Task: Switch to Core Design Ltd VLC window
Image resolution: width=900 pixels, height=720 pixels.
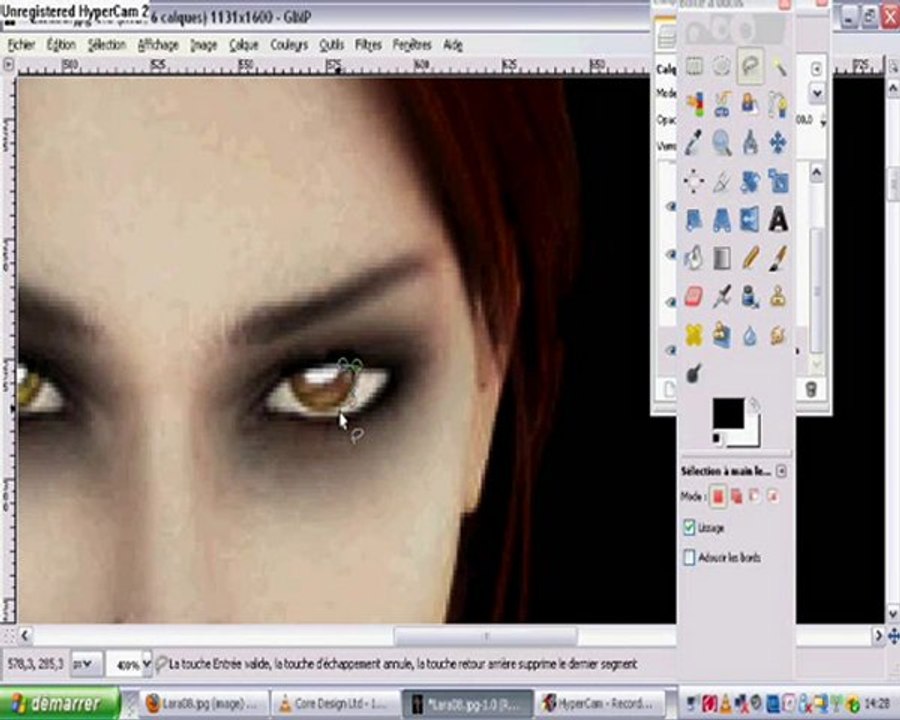Action: click(335, 703)
